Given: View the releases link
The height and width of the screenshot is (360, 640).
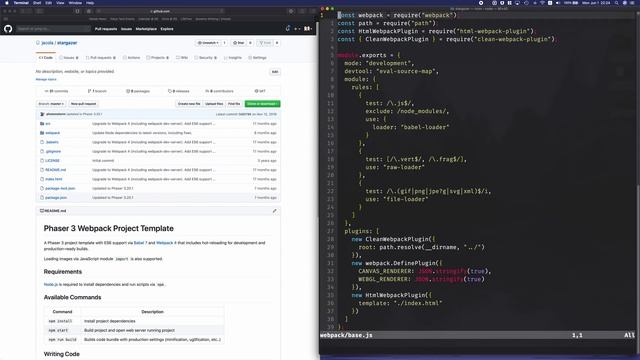Looking at the screenshot, I should (179, 91).
